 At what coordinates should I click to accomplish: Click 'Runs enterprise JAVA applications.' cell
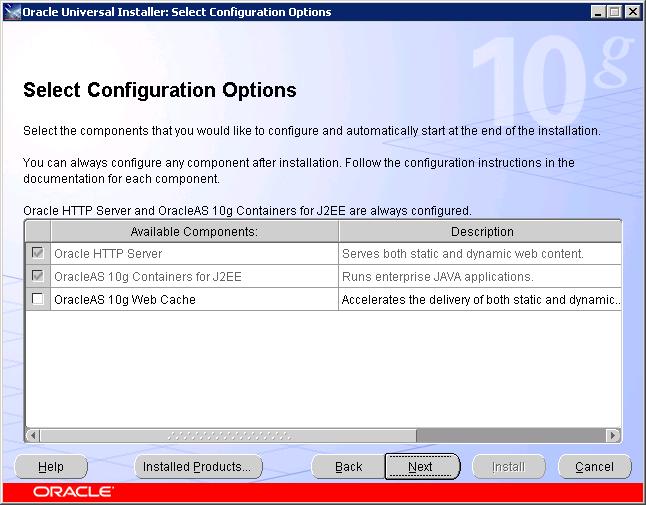click(480, 276)
